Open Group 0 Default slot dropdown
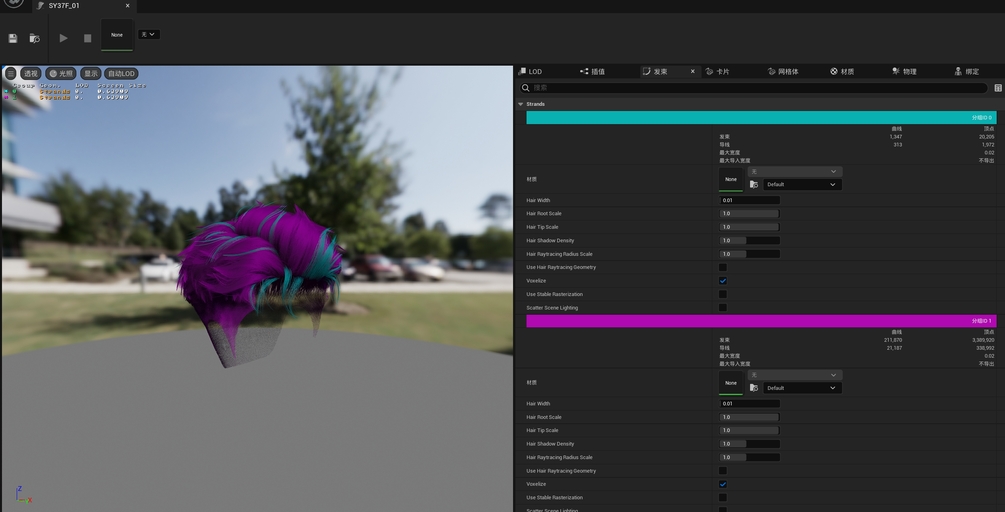 coord(802,185)
